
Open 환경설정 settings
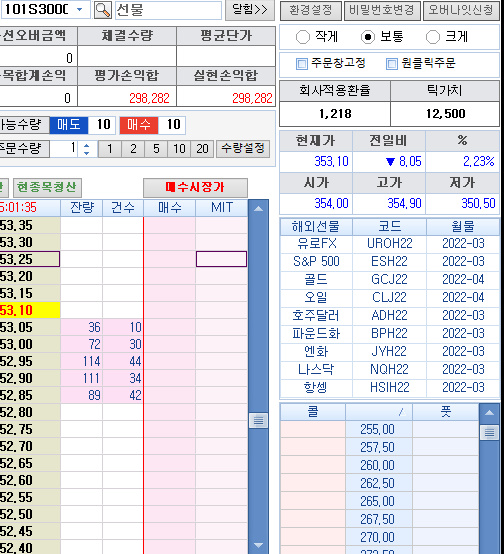(x=311, y=11)
